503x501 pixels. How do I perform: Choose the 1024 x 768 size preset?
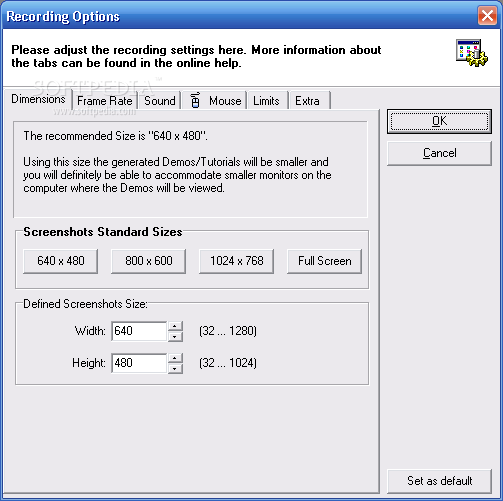point(237,261)
